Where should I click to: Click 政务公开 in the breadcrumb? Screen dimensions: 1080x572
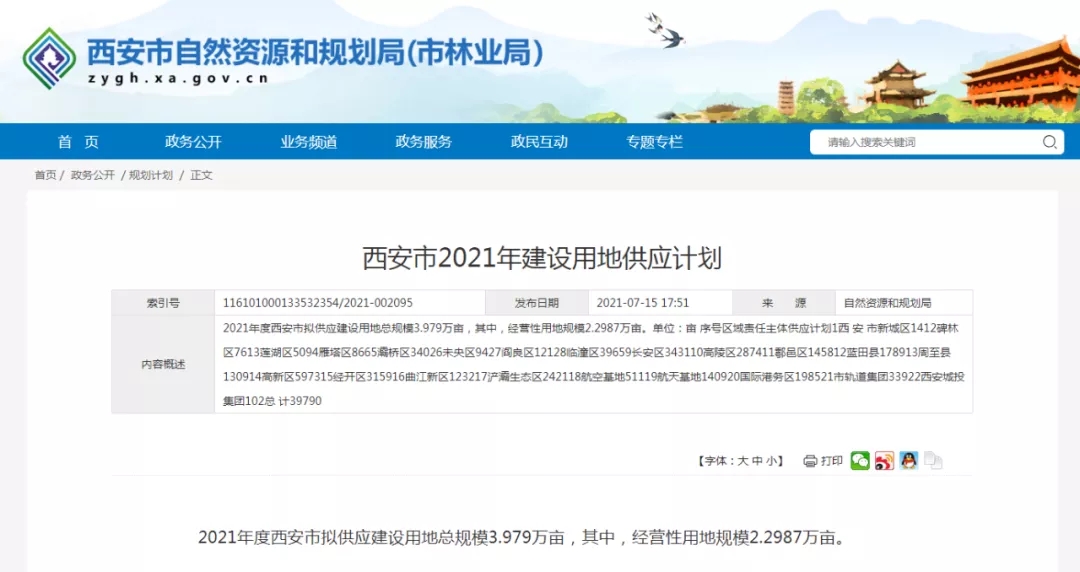(x=93, y=175)
